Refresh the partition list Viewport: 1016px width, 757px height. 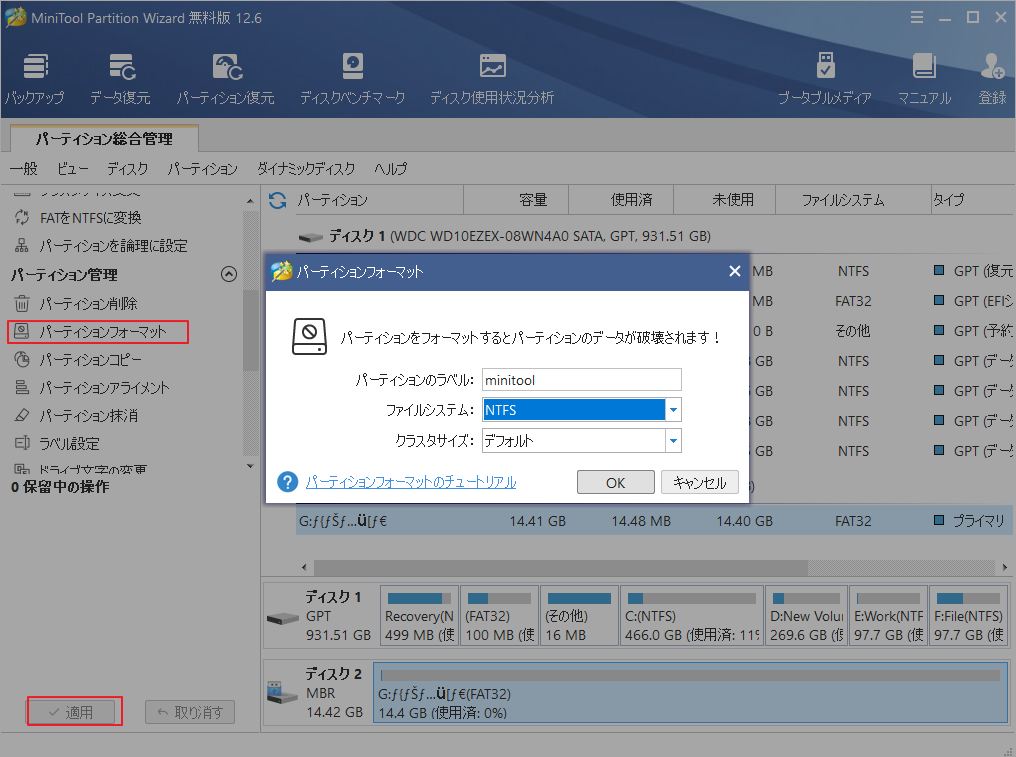[x=277, y=200]
